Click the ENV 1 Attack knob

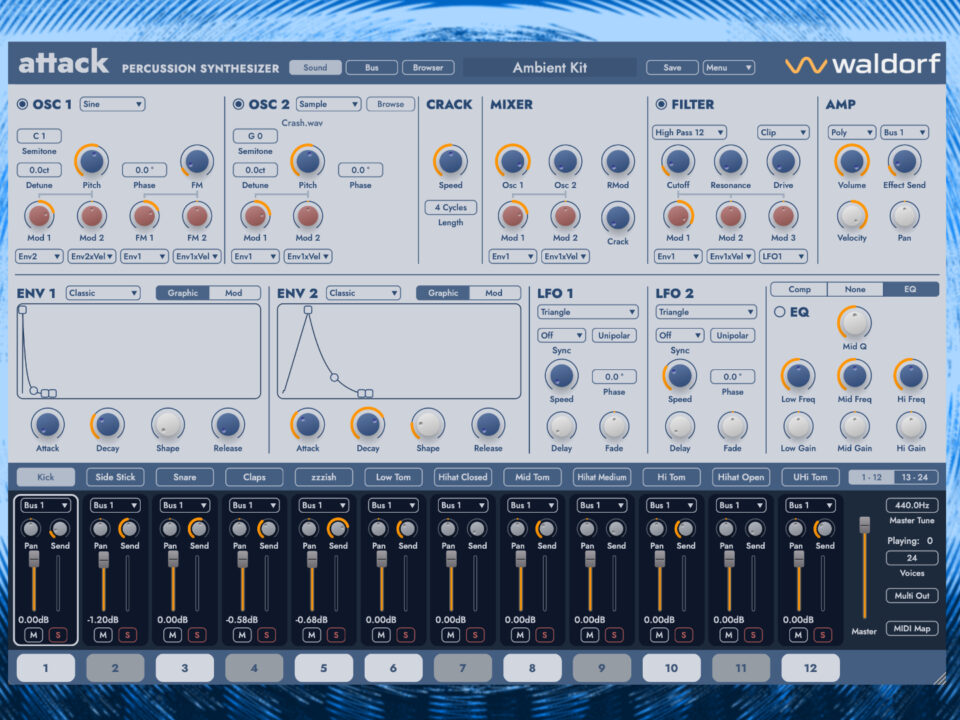click(x=47, y=424)
